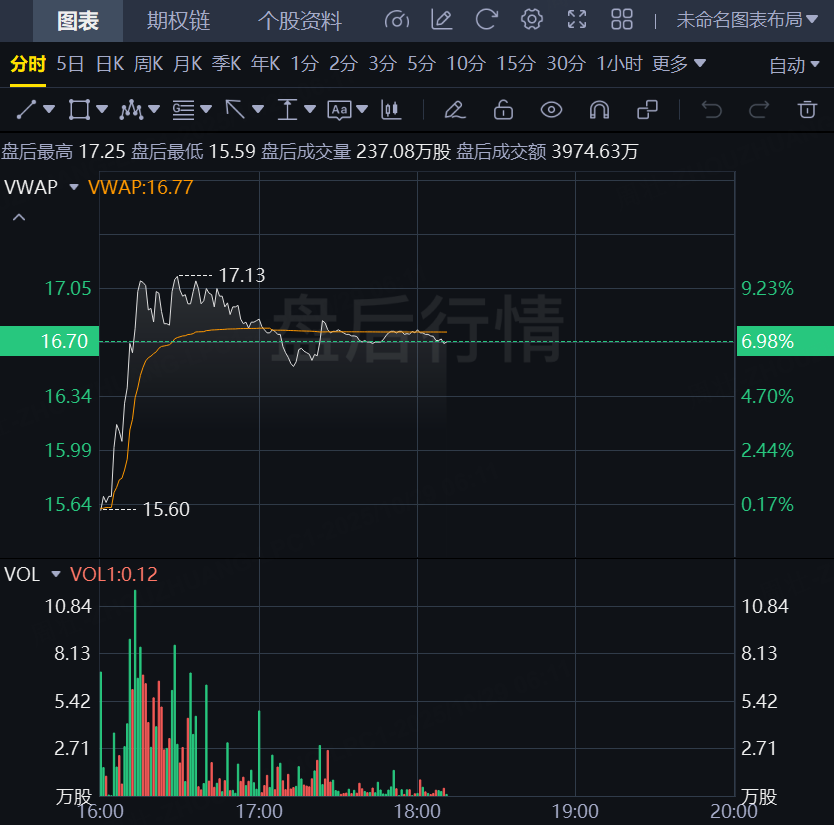Open the 未命名图表布局 layout dropdown

tap(747, 20)
